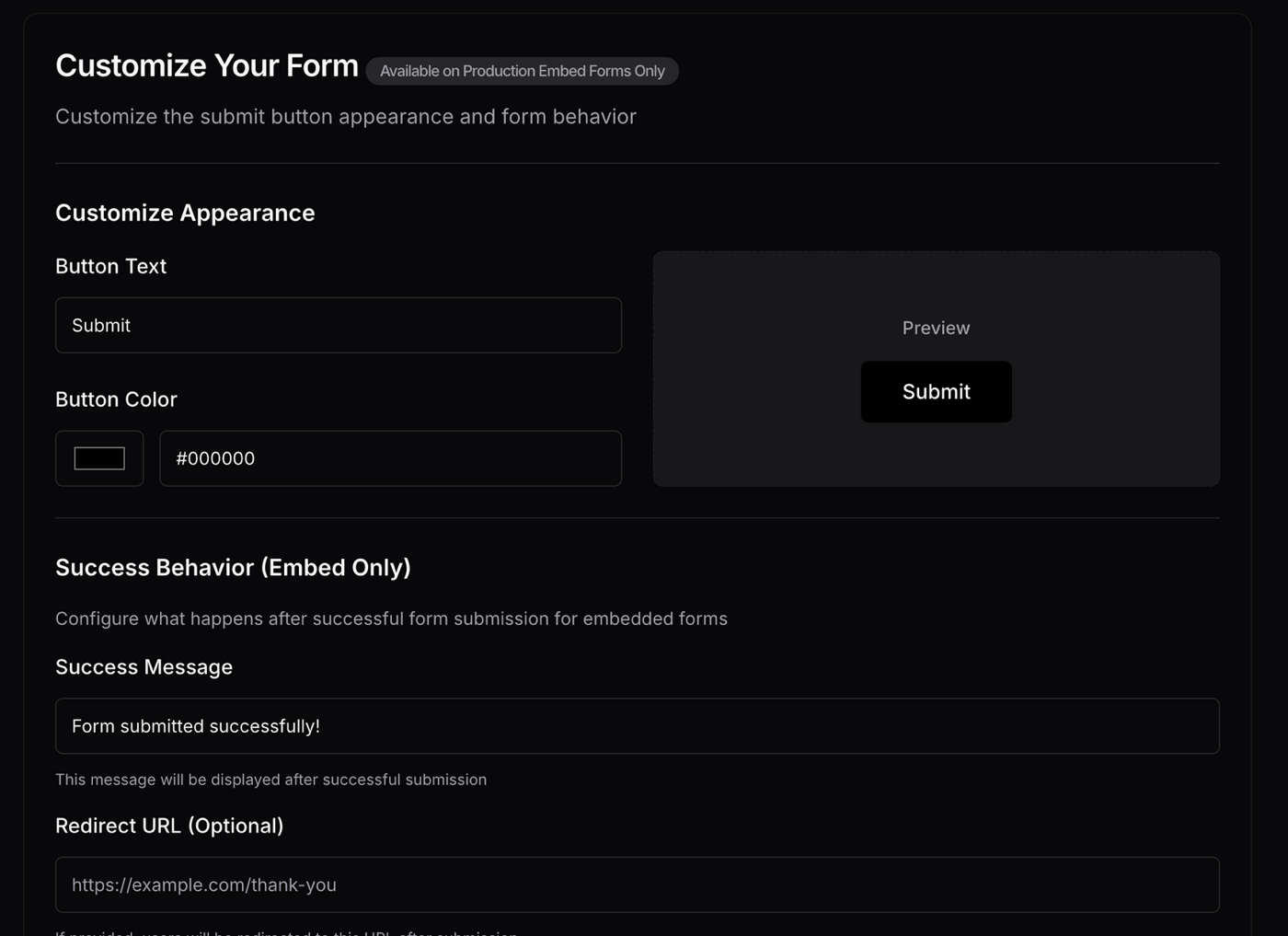This screenshot has width=1288, height=936.
Task: Click the submission helper text below Success Message
Action: coord(271,779)
